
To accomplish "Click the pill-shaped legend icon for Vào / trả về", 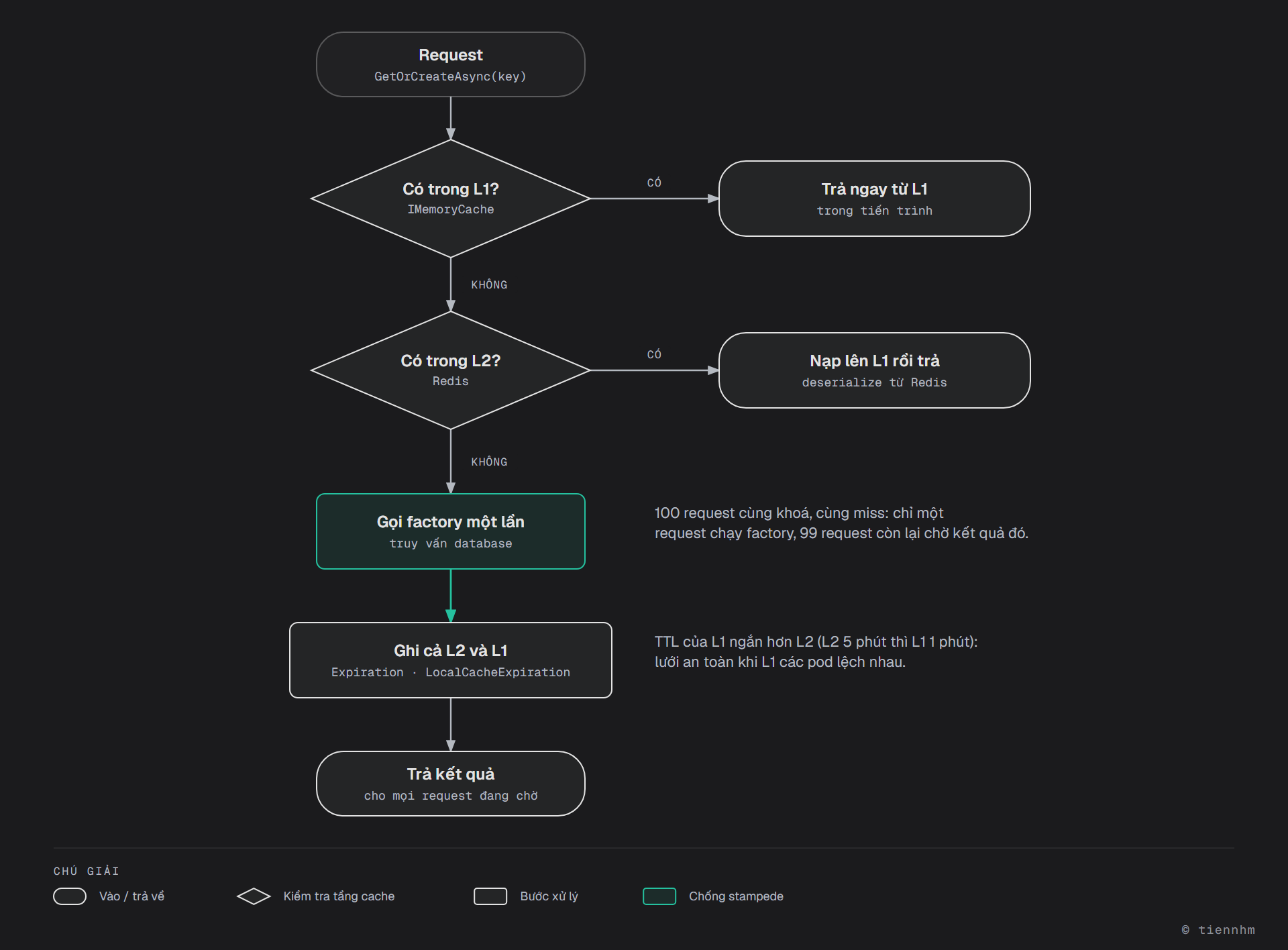I will (x=70, y=896).
